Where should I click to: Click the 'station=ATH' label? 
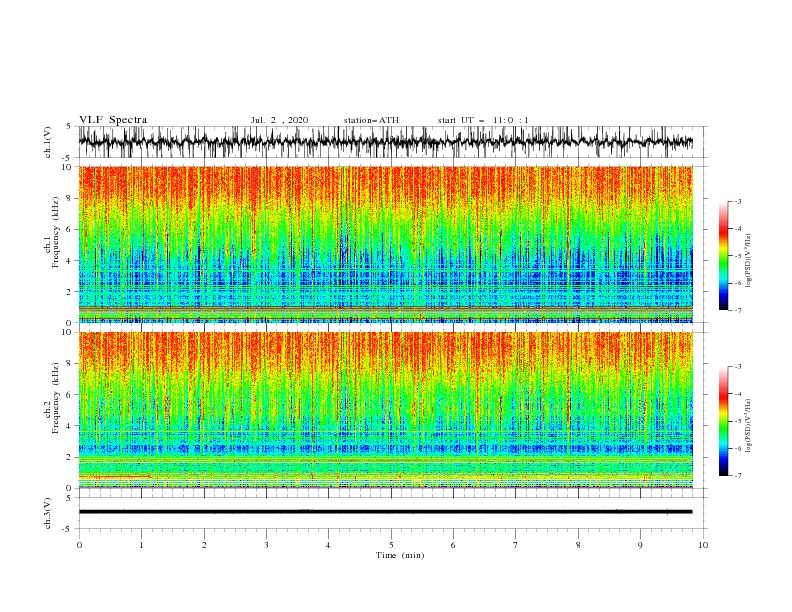[x=371, y=120]
